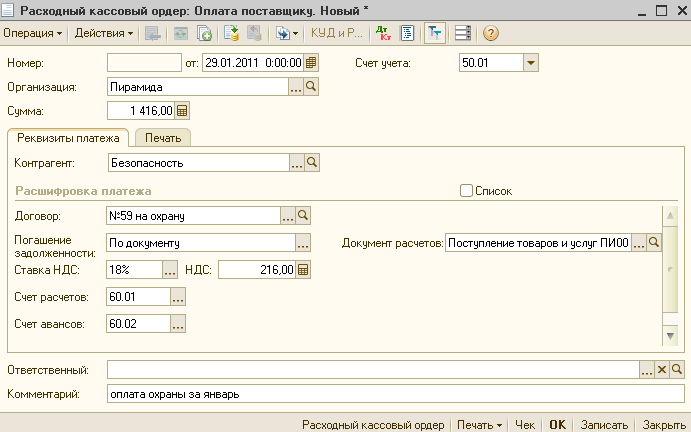The width and height of the screenshot is (691, 432).
Task: Open Организация details via magnifier icon
Action: point(311,88)
